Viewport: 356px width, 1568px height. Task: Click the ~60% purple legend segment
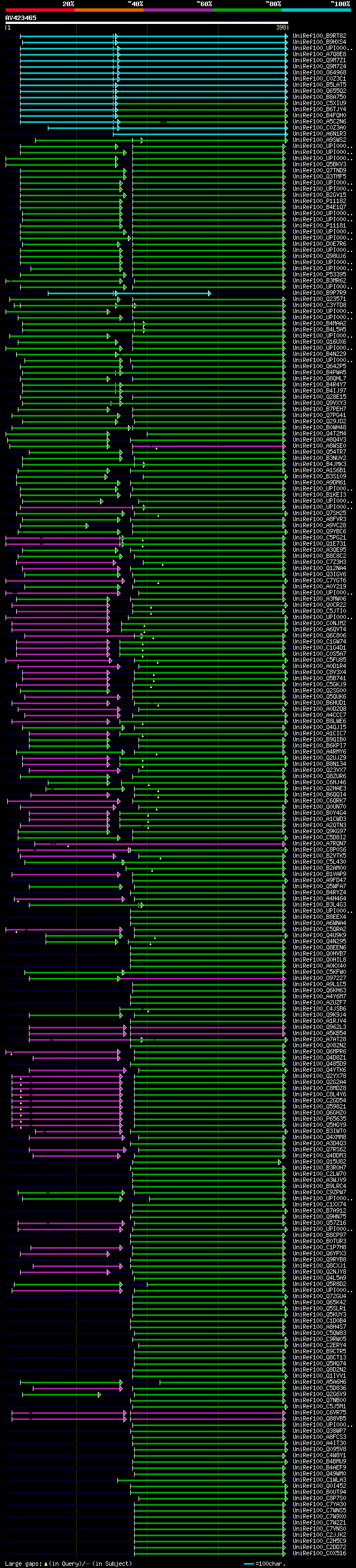[177, 10]
